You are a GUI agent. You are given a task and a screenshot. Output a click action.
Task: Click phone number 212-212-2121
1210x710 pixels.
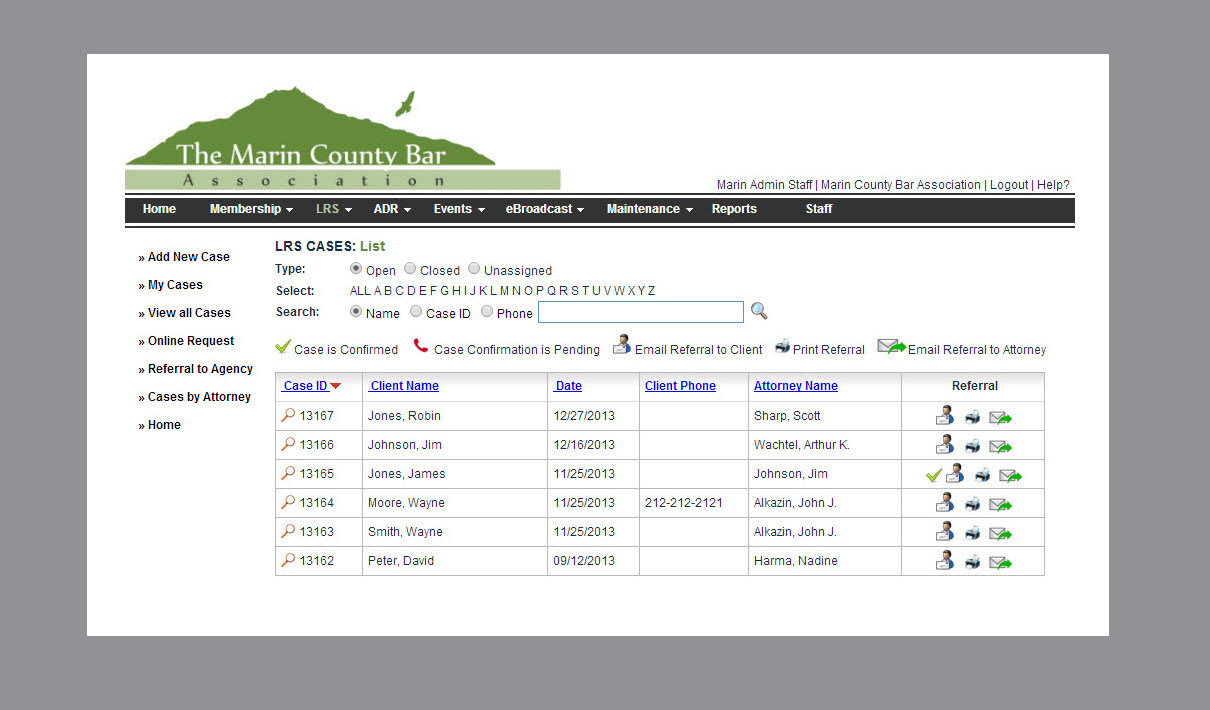tap(684, 503)
